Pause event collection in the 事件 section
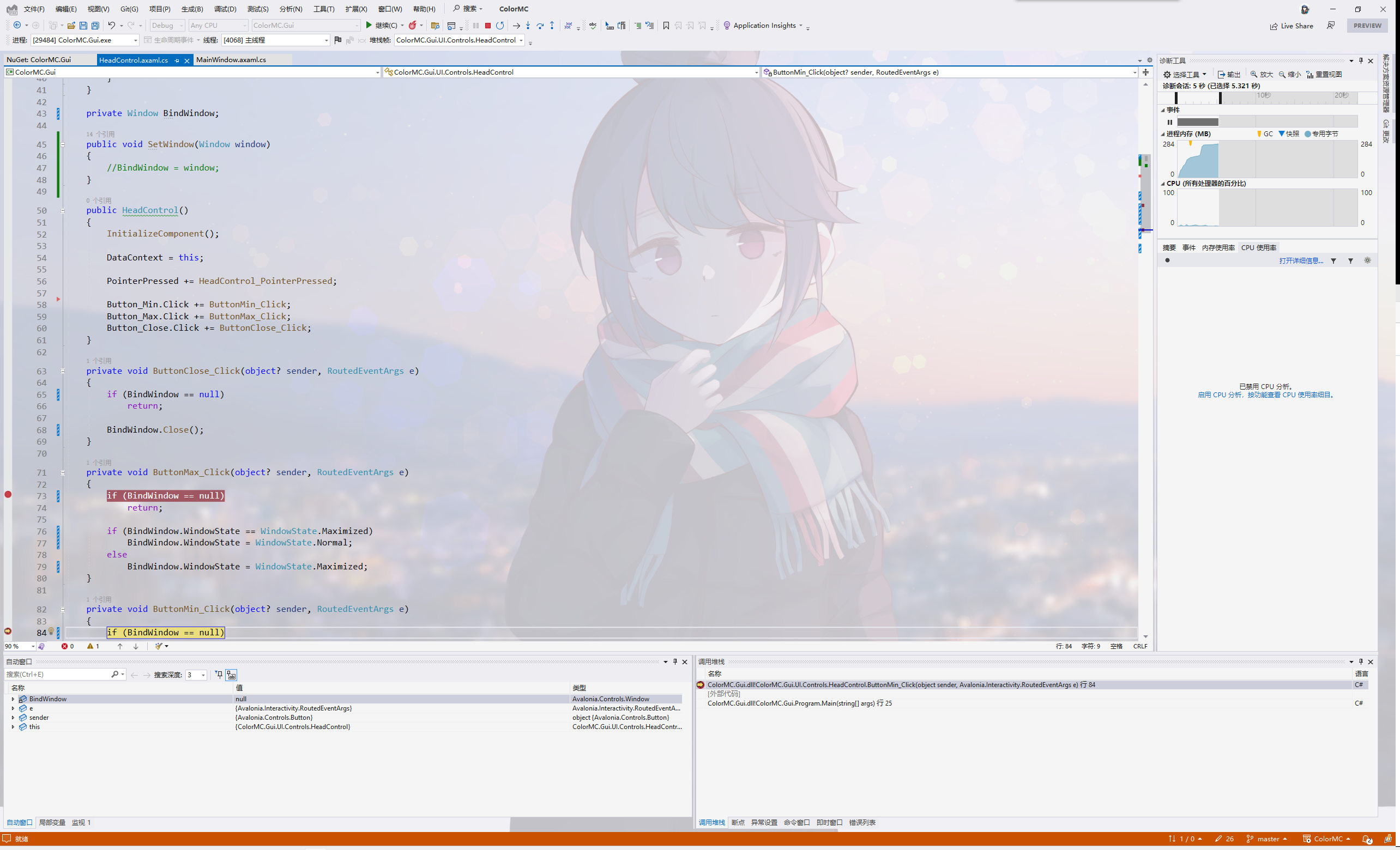1400x850 pixels. pyautogui.click(x=1169, y=122)
